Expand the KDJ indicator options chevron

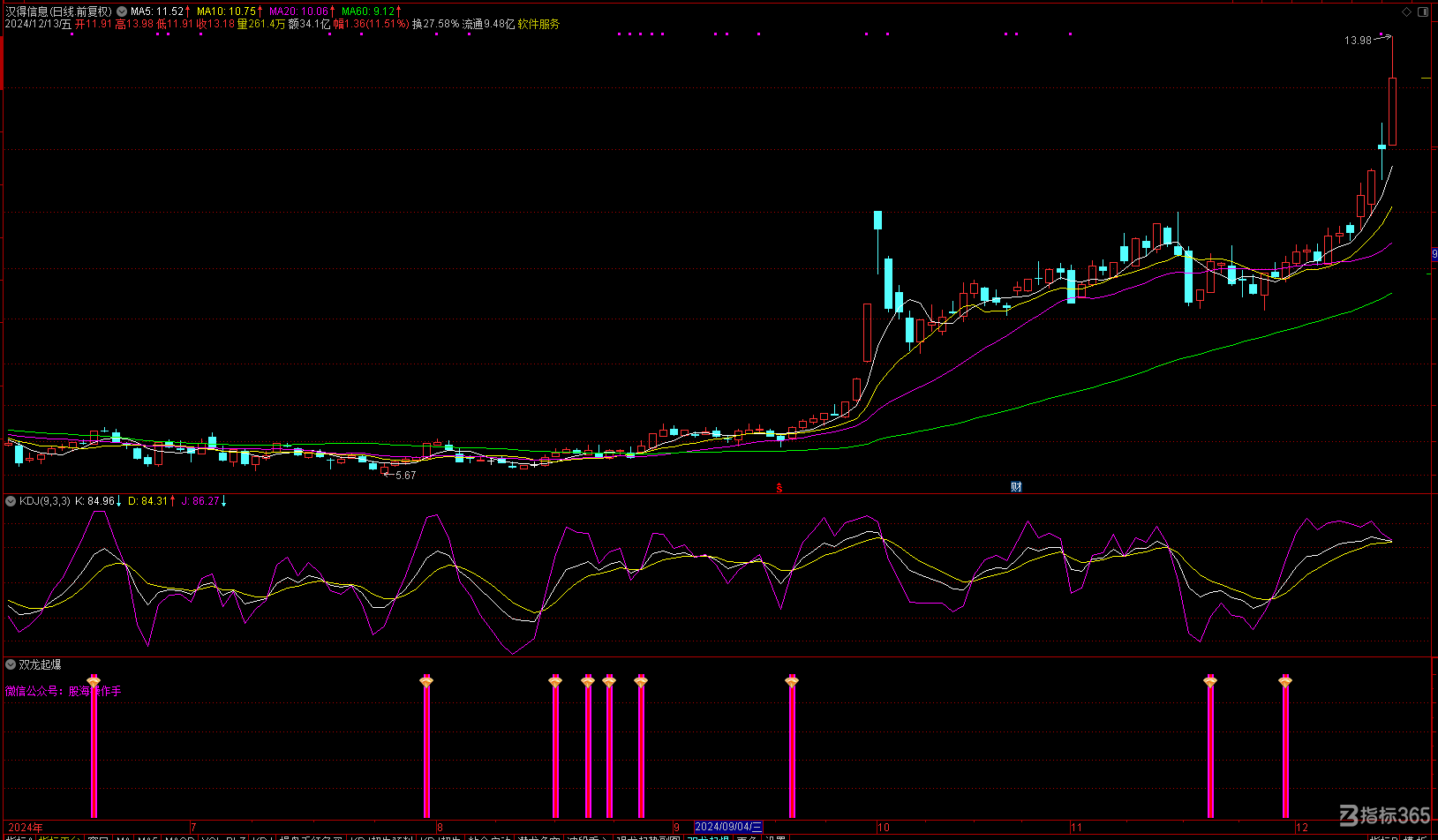pos(11,501)
